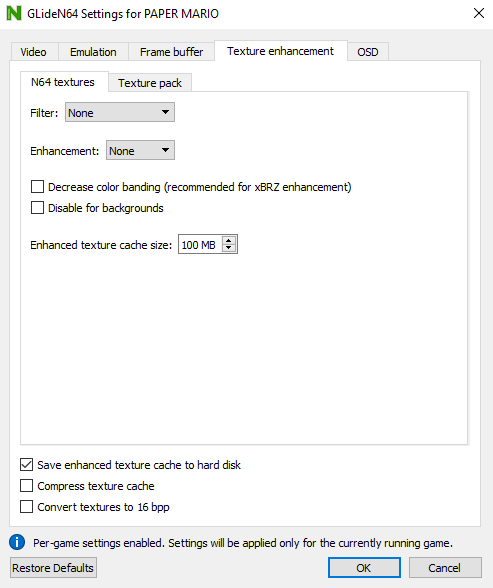Click the blue information icon

click(x=17, y=542)
